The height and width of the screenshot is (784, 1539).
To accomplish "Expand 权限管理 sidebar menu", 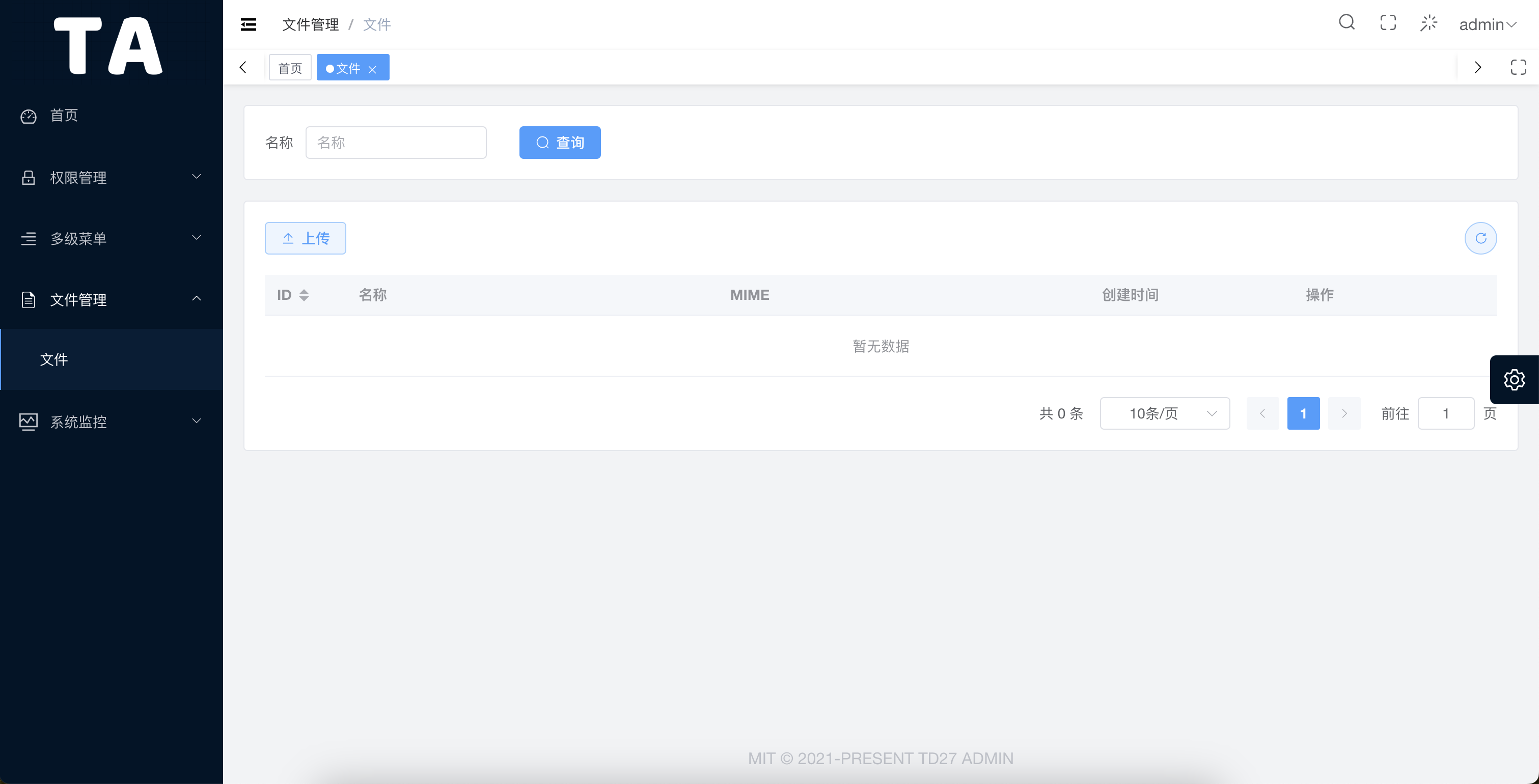I will [111, 177].
